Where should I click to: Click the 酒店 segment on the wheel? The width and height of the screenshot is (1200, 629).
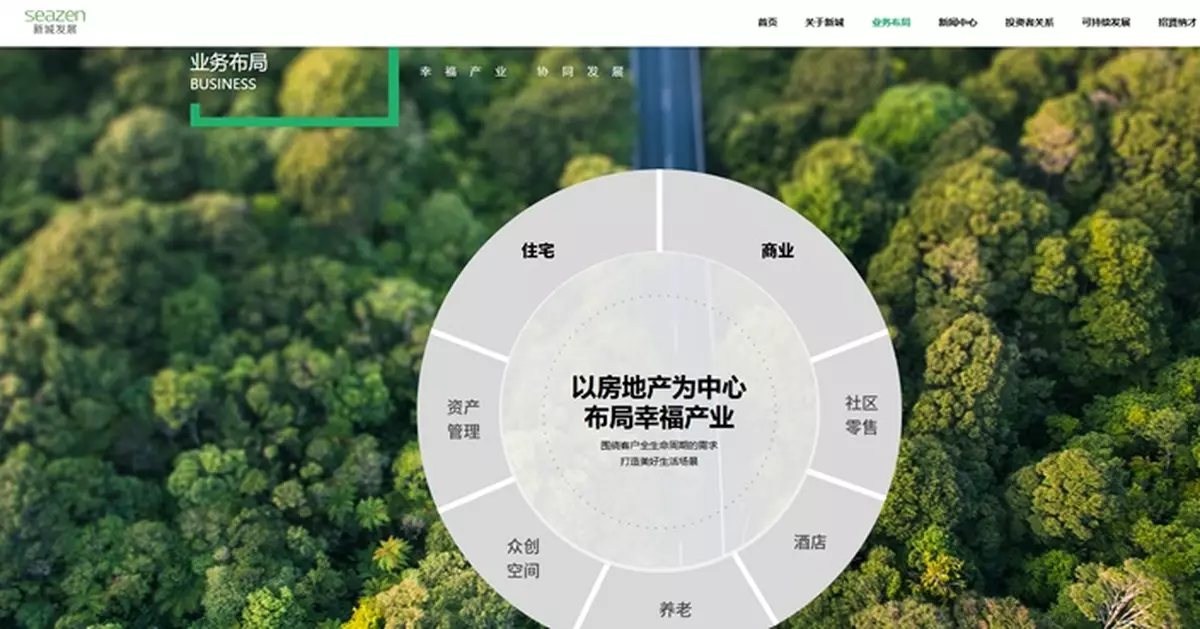(x=810, y=542)
